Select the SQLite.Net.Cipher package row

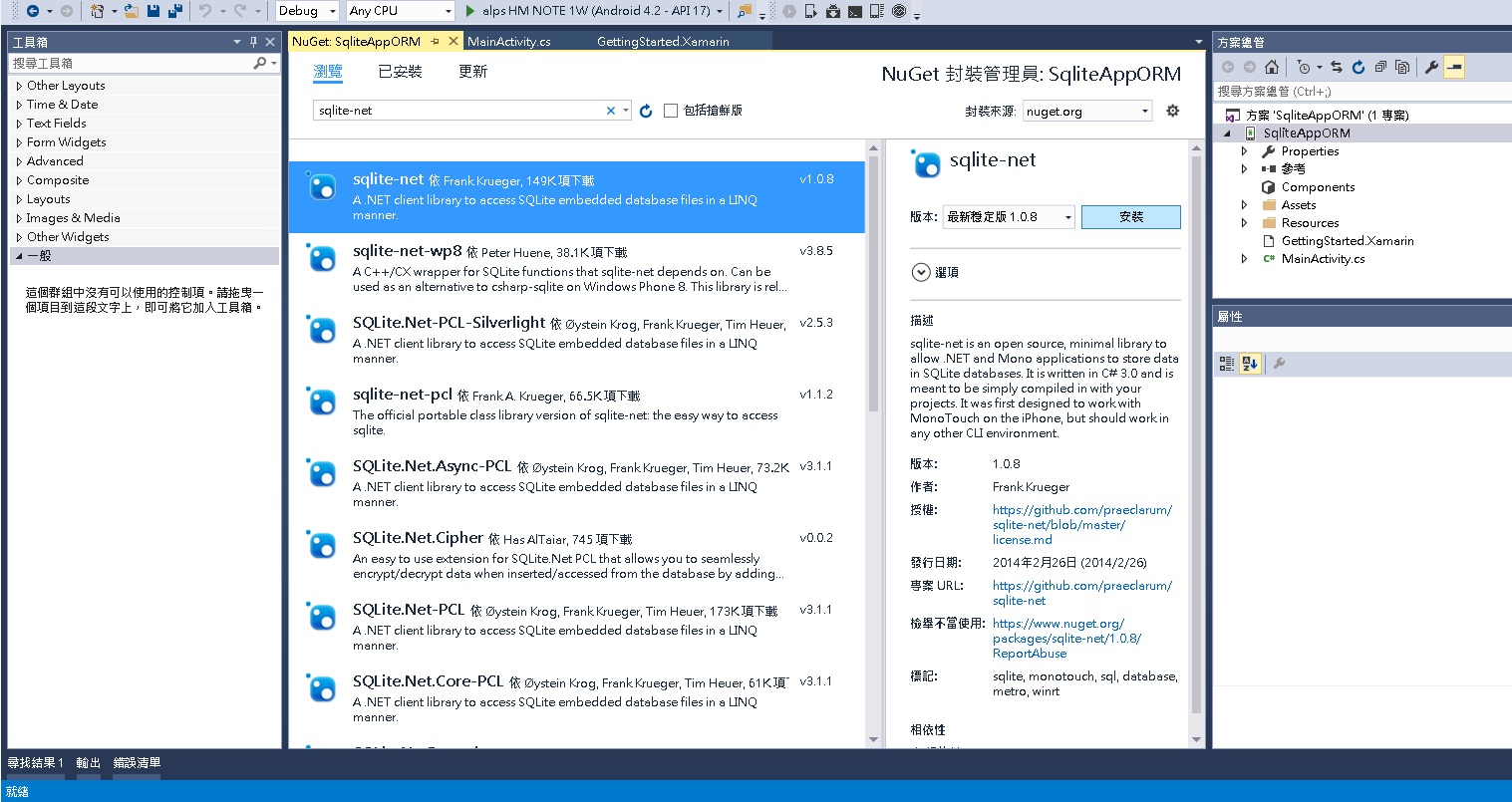pos(577,556)
